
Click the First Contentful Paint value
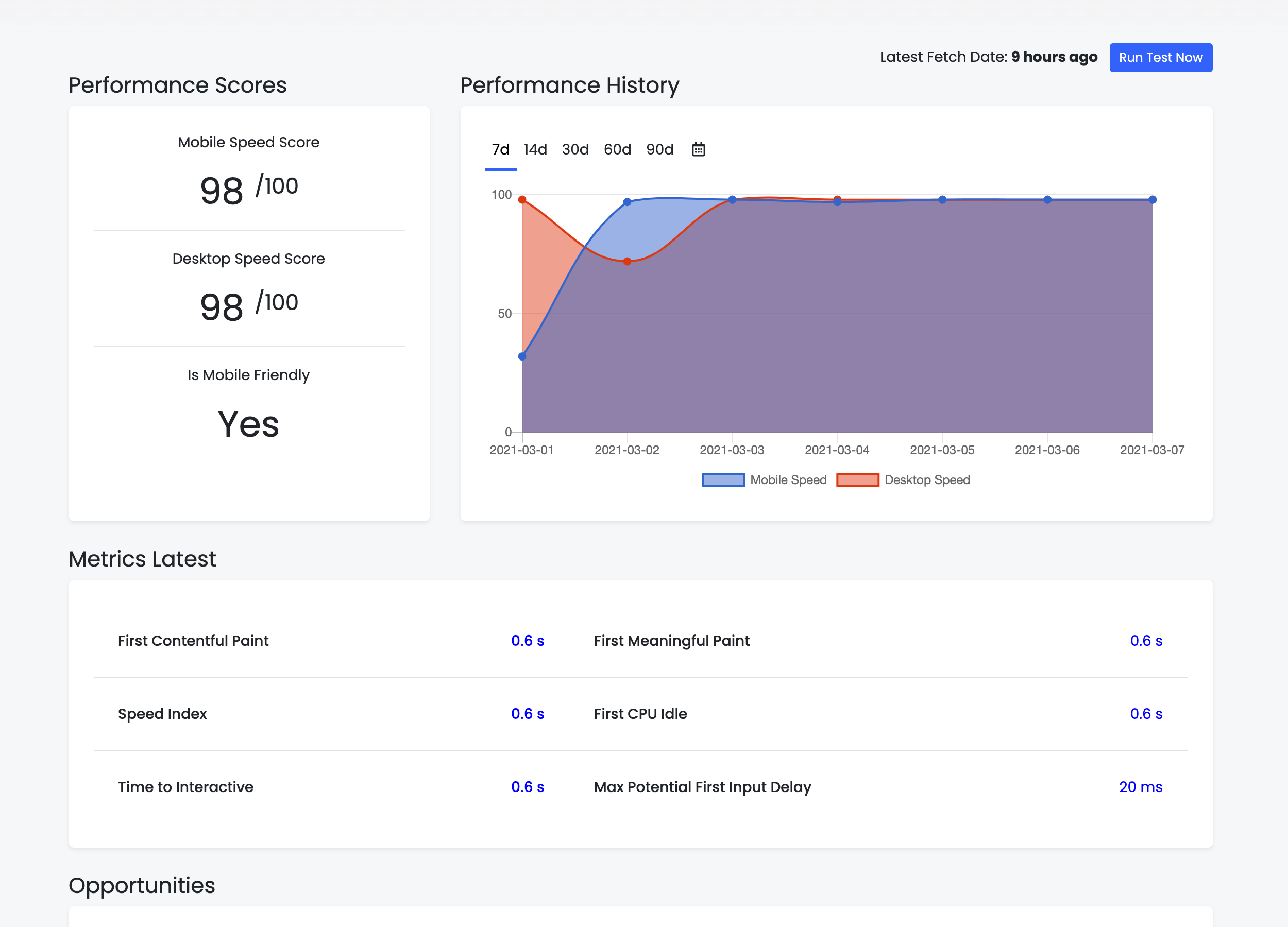tap(527, 640)
